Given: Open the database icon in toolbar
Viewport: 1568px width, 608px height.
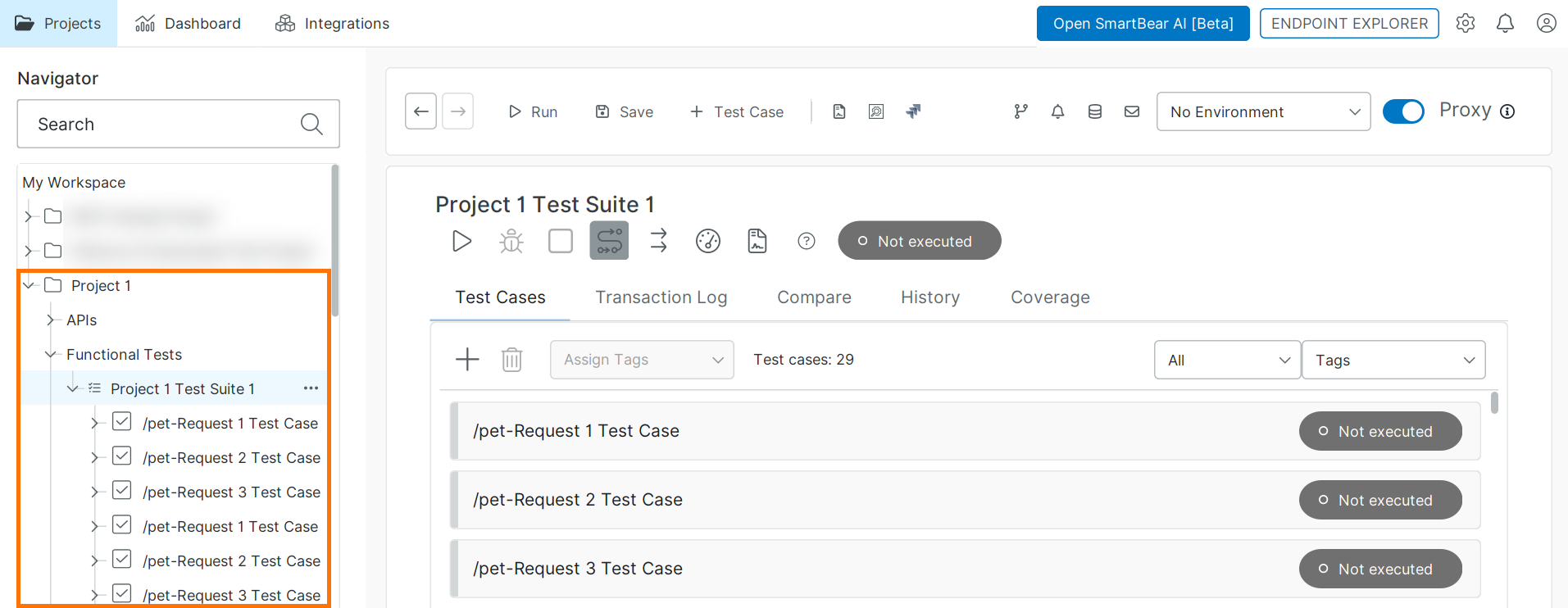Looking at the screenshot, I should (x=1094, y=111).
